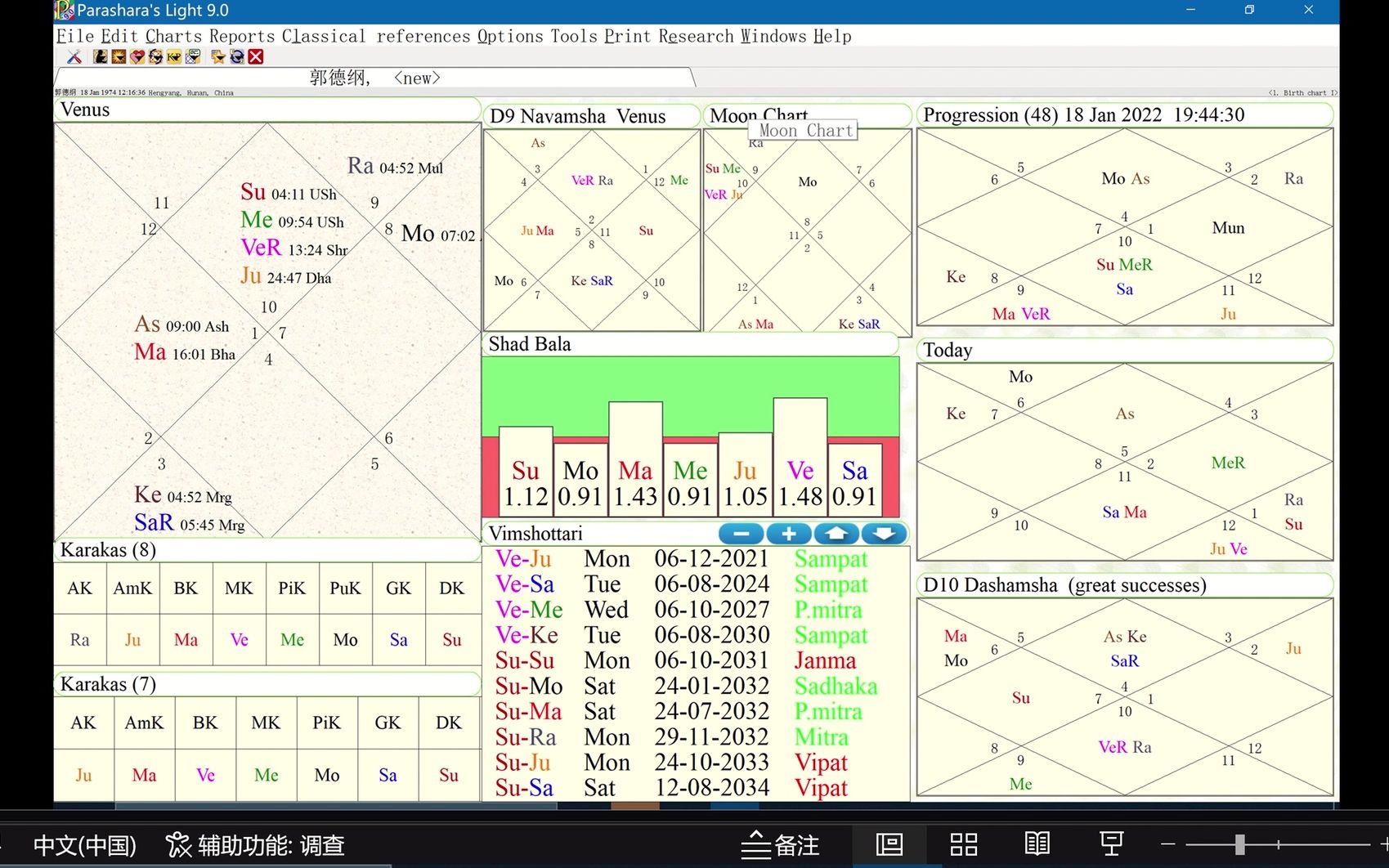Click the Su 1.12 Shad Bala bar
The height and width of the screenshot is (868, 1389).
pyautogui.click(x=526, y=471)
